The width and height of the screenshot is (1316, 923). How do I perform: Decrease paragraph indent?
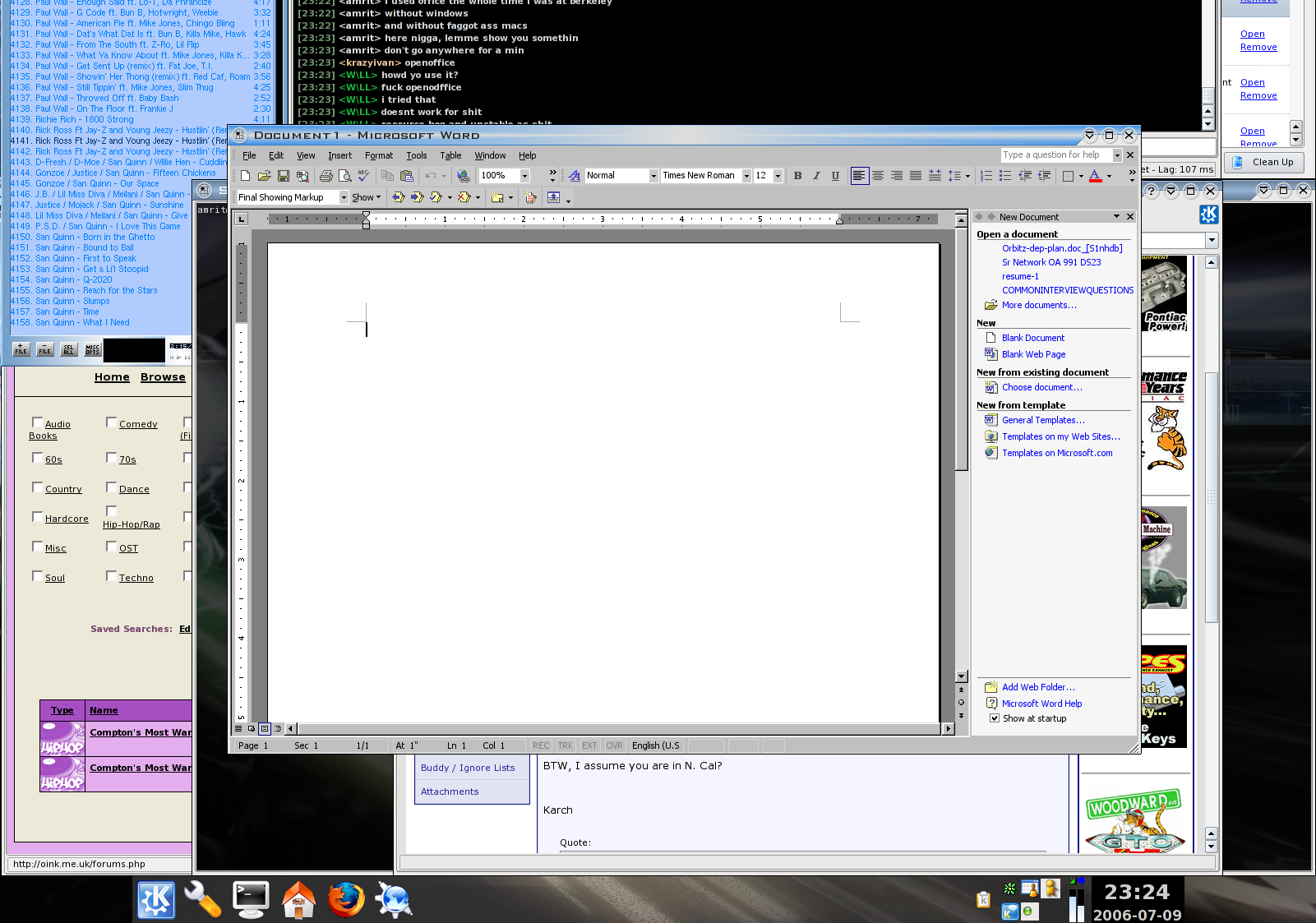point(1025,176)
